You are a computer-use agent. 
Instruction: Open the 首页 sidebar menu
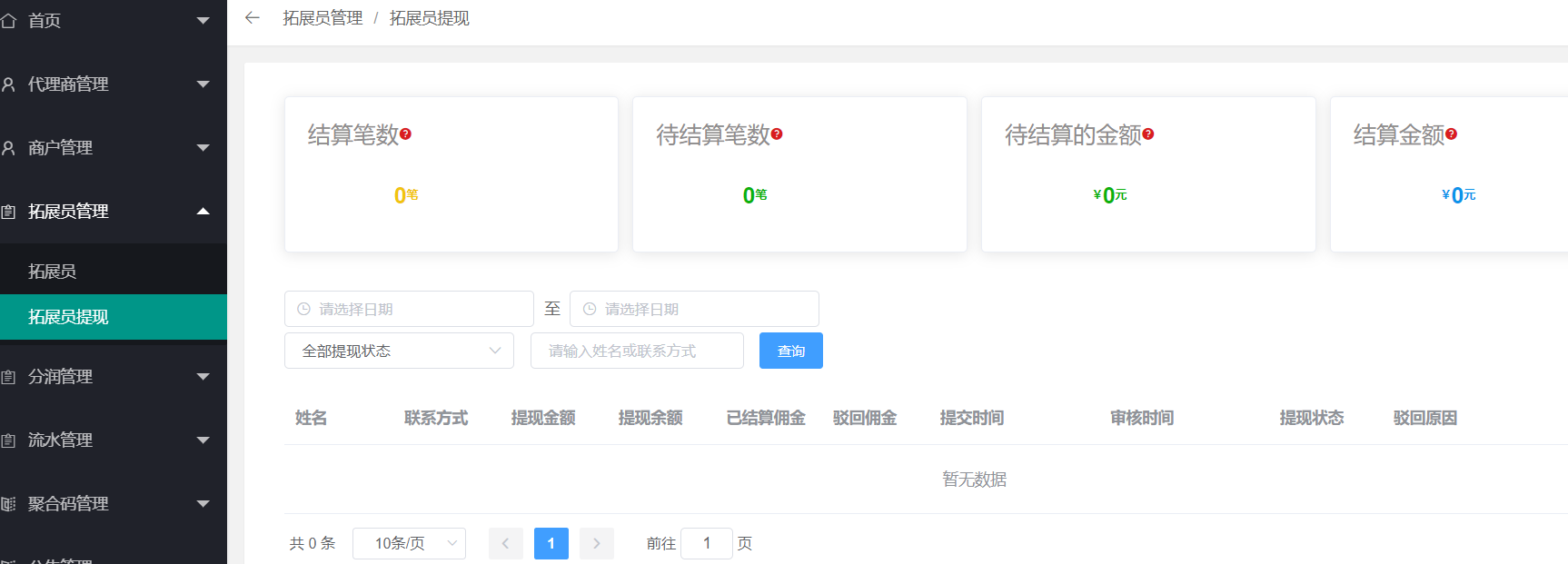pyautogui.click(x=114, y=20)
